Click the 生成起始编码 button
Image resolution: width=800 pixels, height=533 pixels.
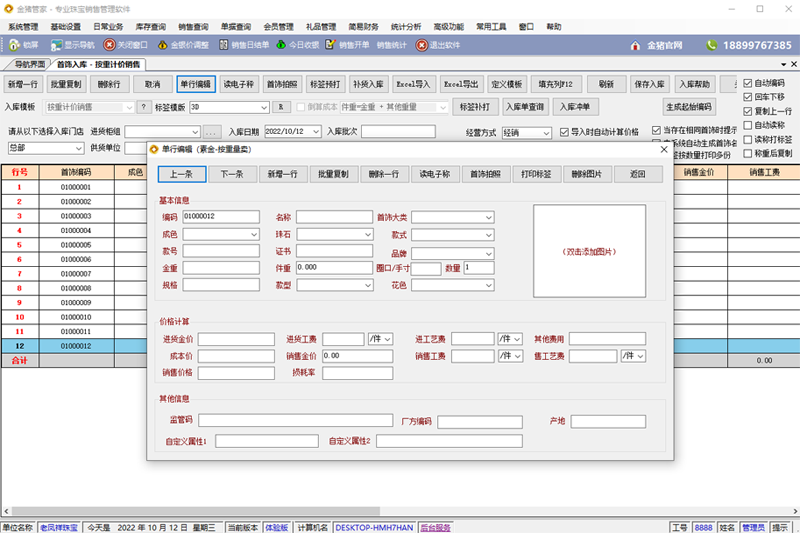[689, 107]
